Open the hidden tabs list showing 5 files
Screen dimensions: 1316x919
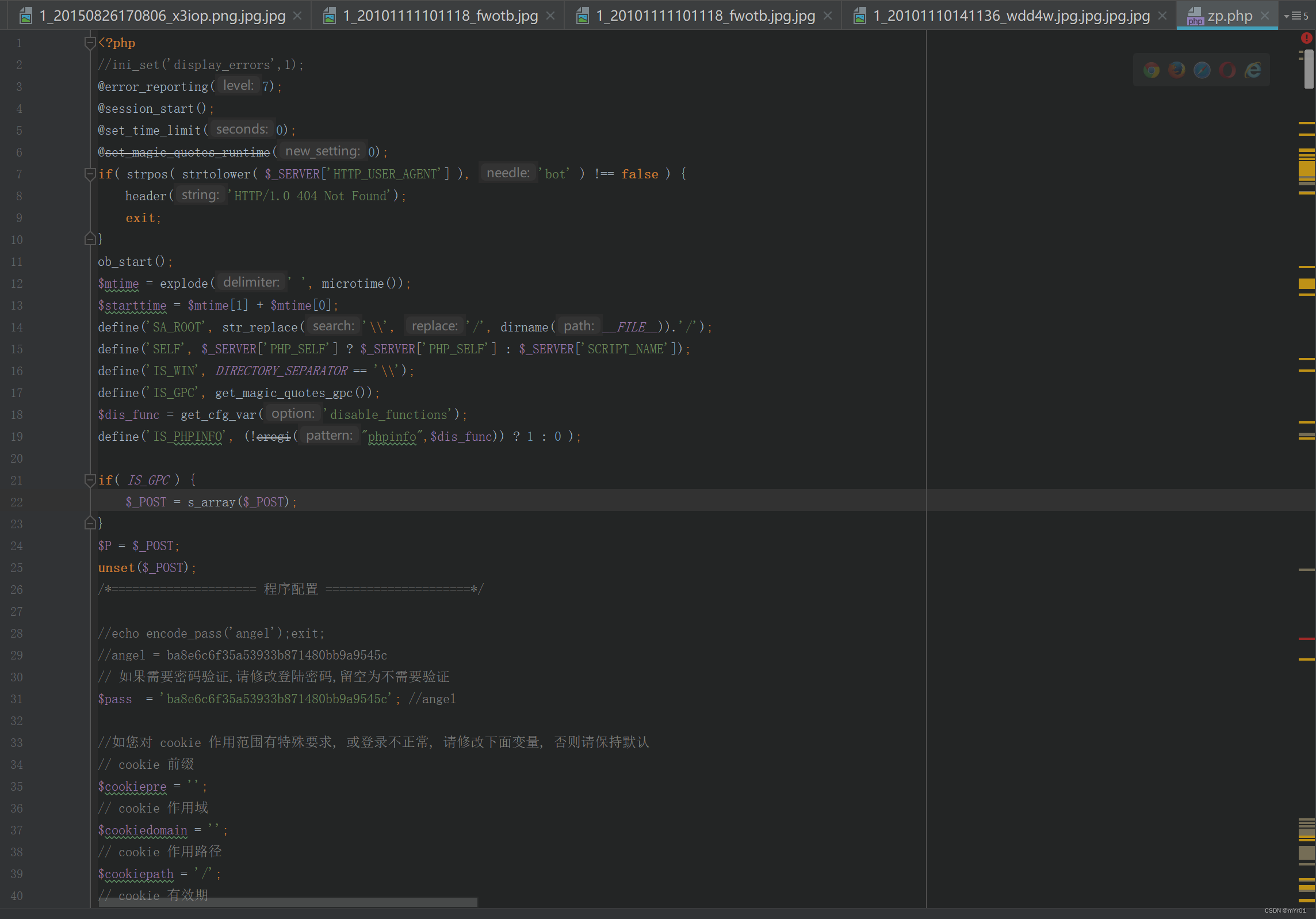click(x=1296, y=16)
